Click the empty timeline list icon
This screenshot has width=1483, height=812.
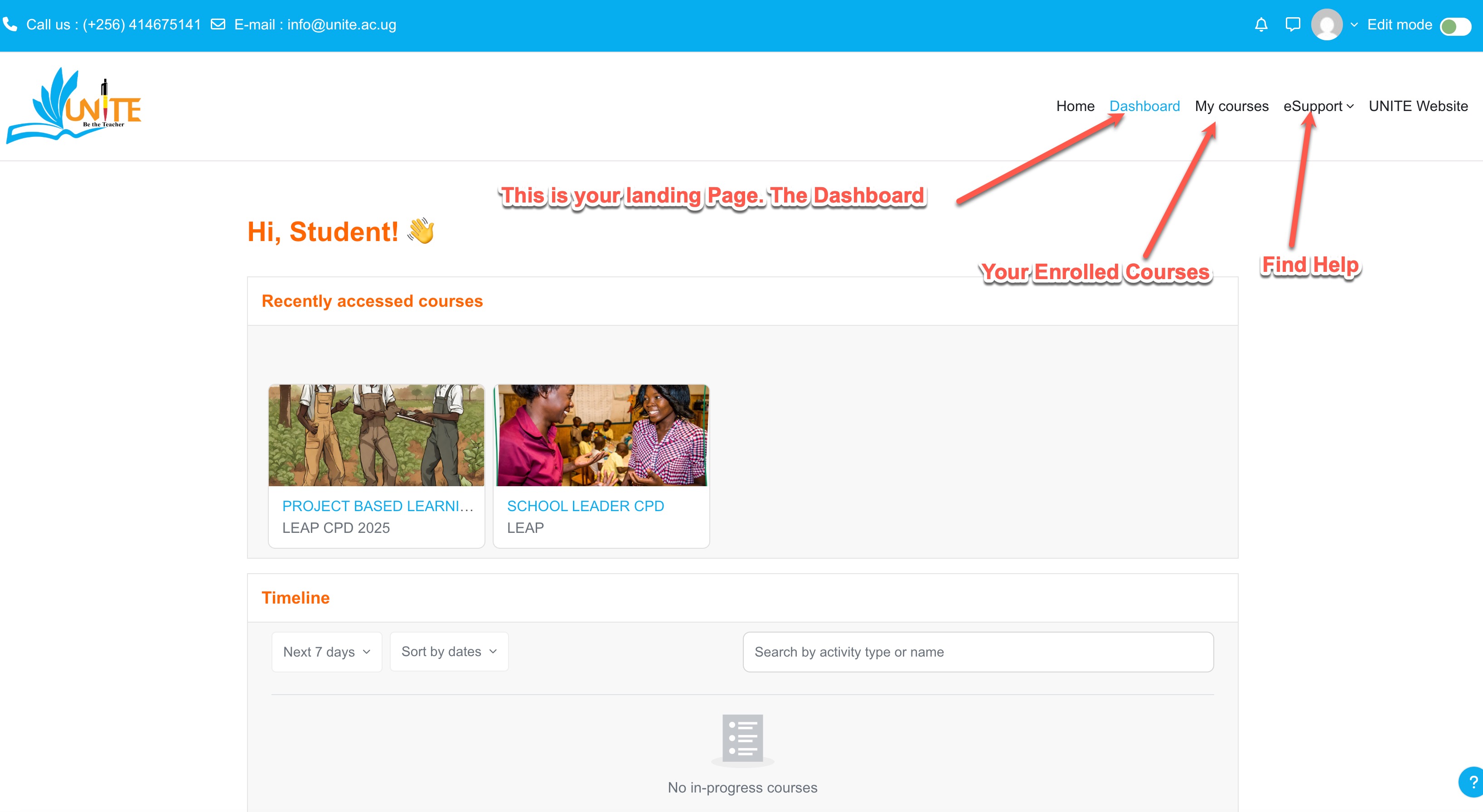pyautogui.click(x=742, y=738)
